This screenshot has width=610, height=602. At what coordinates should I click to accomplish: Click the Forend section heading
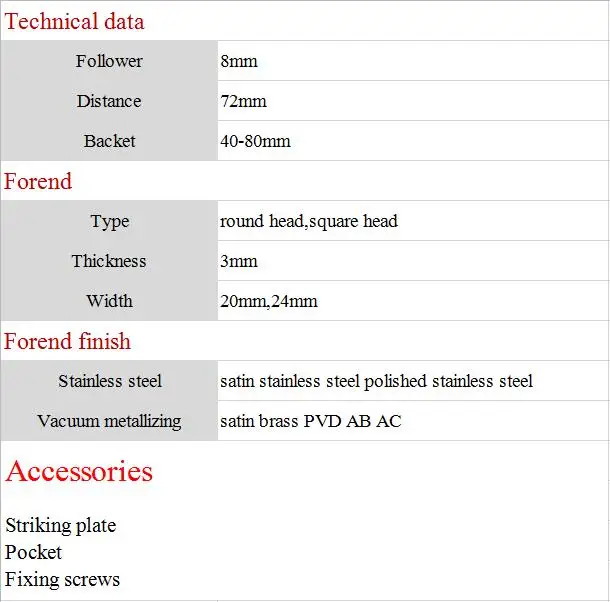point(38,181)
